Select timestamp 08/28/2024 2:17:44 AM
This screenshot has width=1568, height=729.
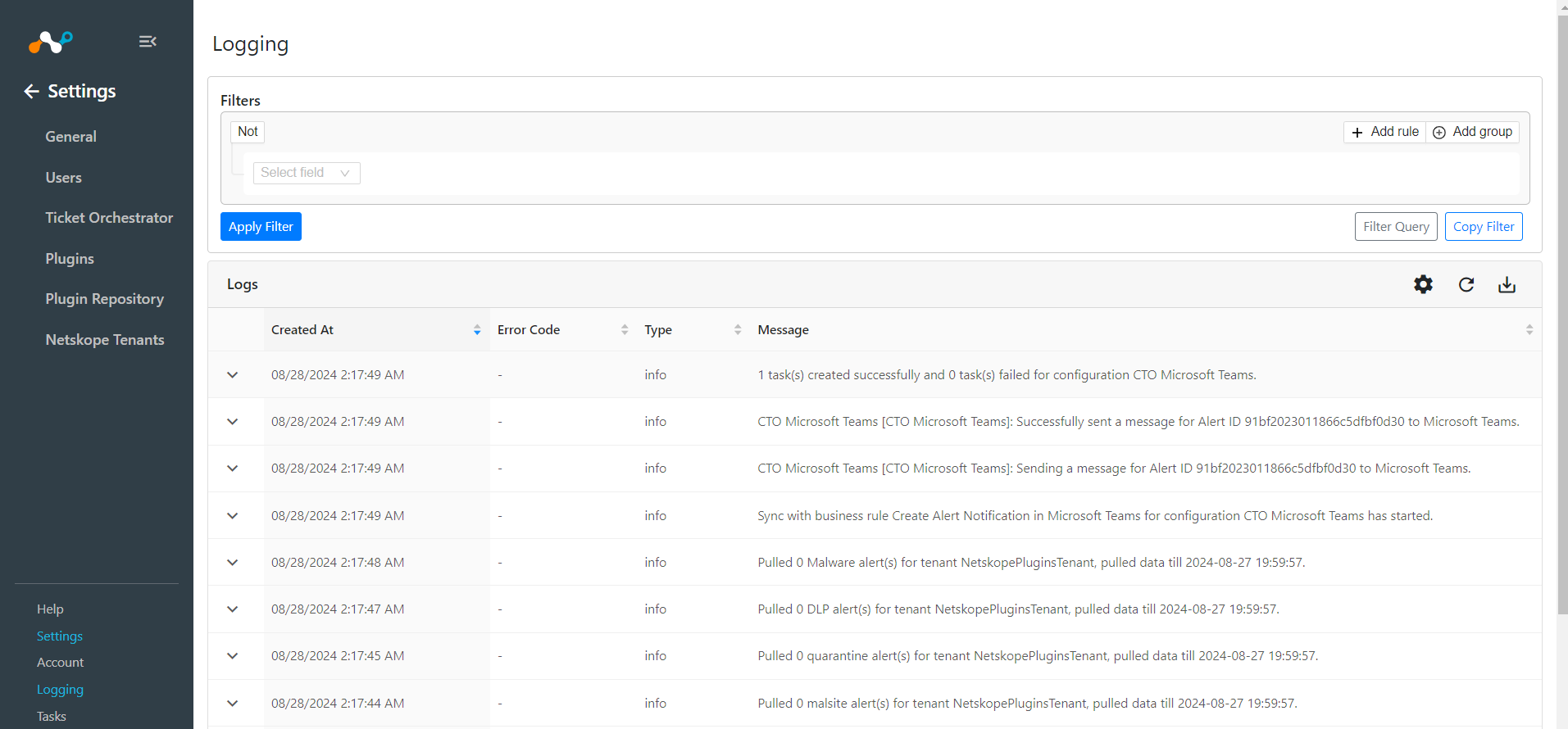click(x=338, y=704)
